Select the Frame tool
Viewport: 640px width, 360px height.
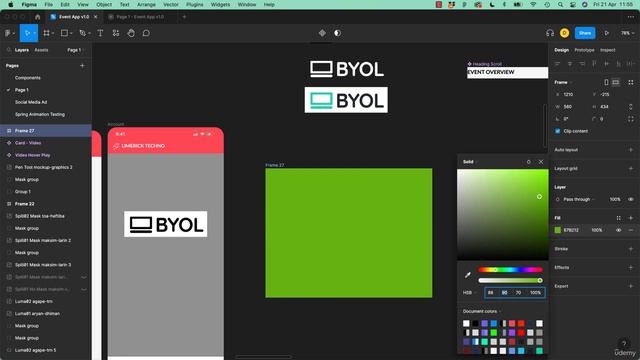(x=47, y=33)
